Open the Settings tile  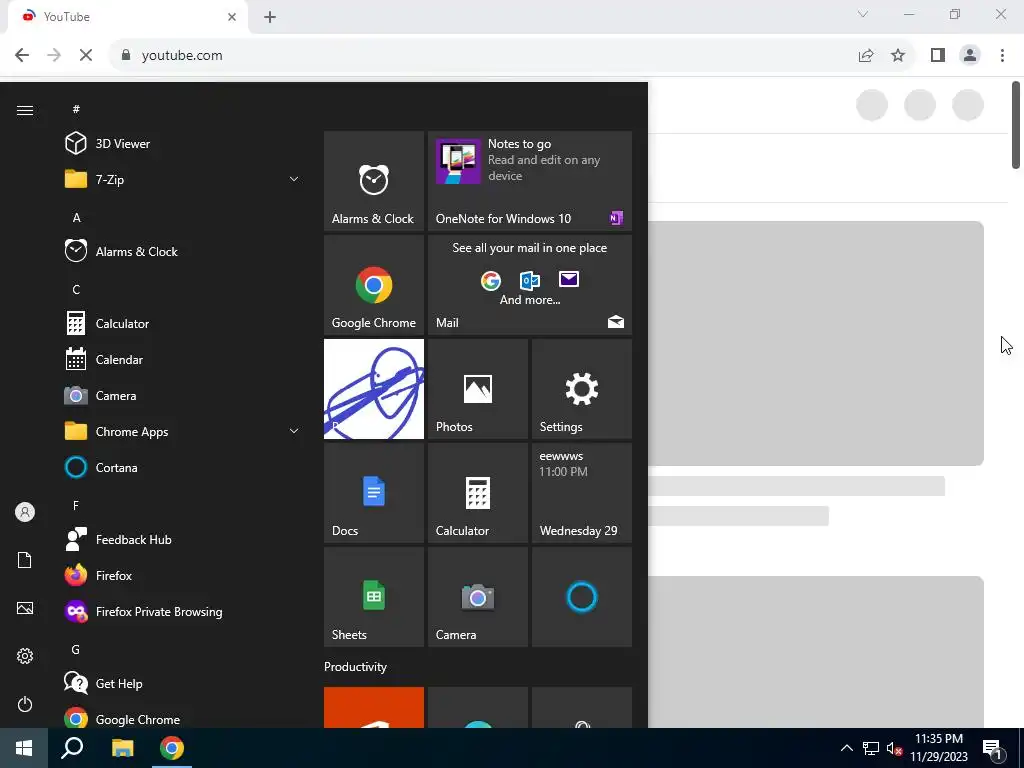[582, 389]
